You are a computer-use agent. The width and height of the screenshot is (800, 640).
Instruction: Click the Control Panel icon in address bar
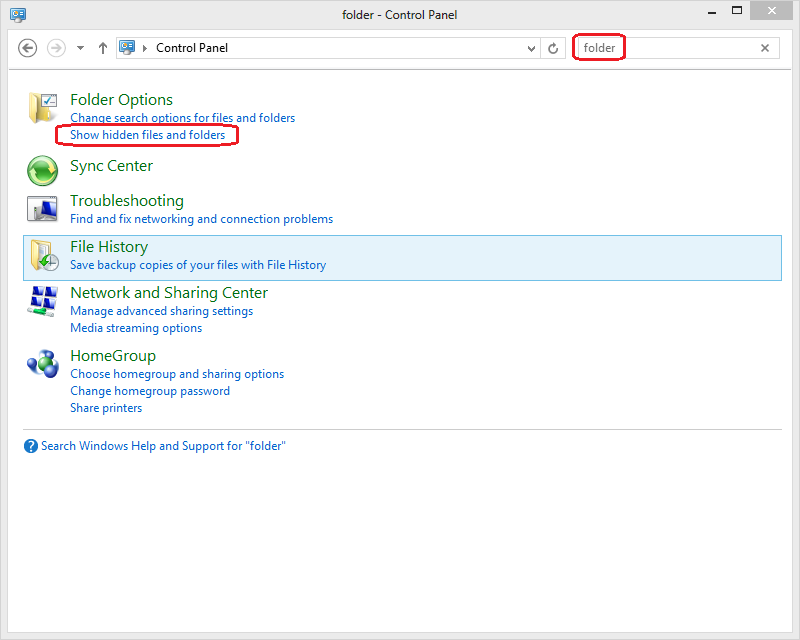(x=127, y=47)
